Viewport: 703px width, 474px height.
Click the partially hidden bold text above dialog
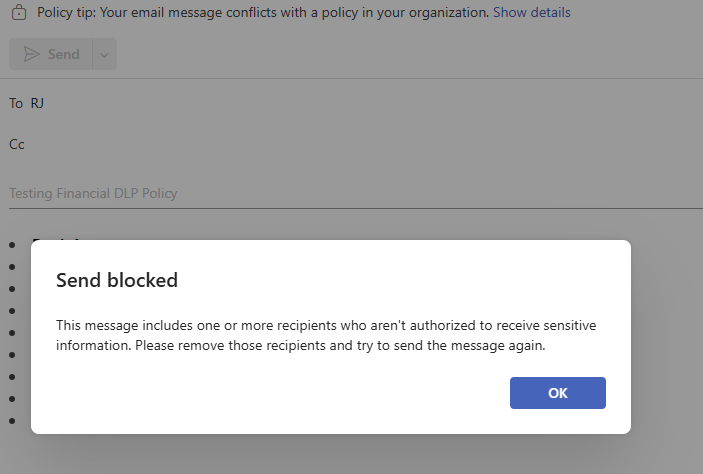56,240
